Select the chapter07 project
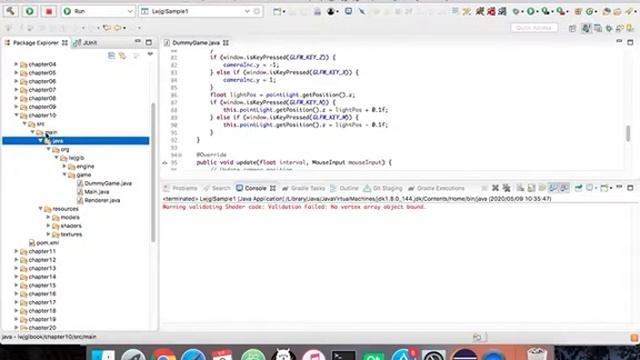640x360 pixels. pyautogui.click(x=42, y=90)
